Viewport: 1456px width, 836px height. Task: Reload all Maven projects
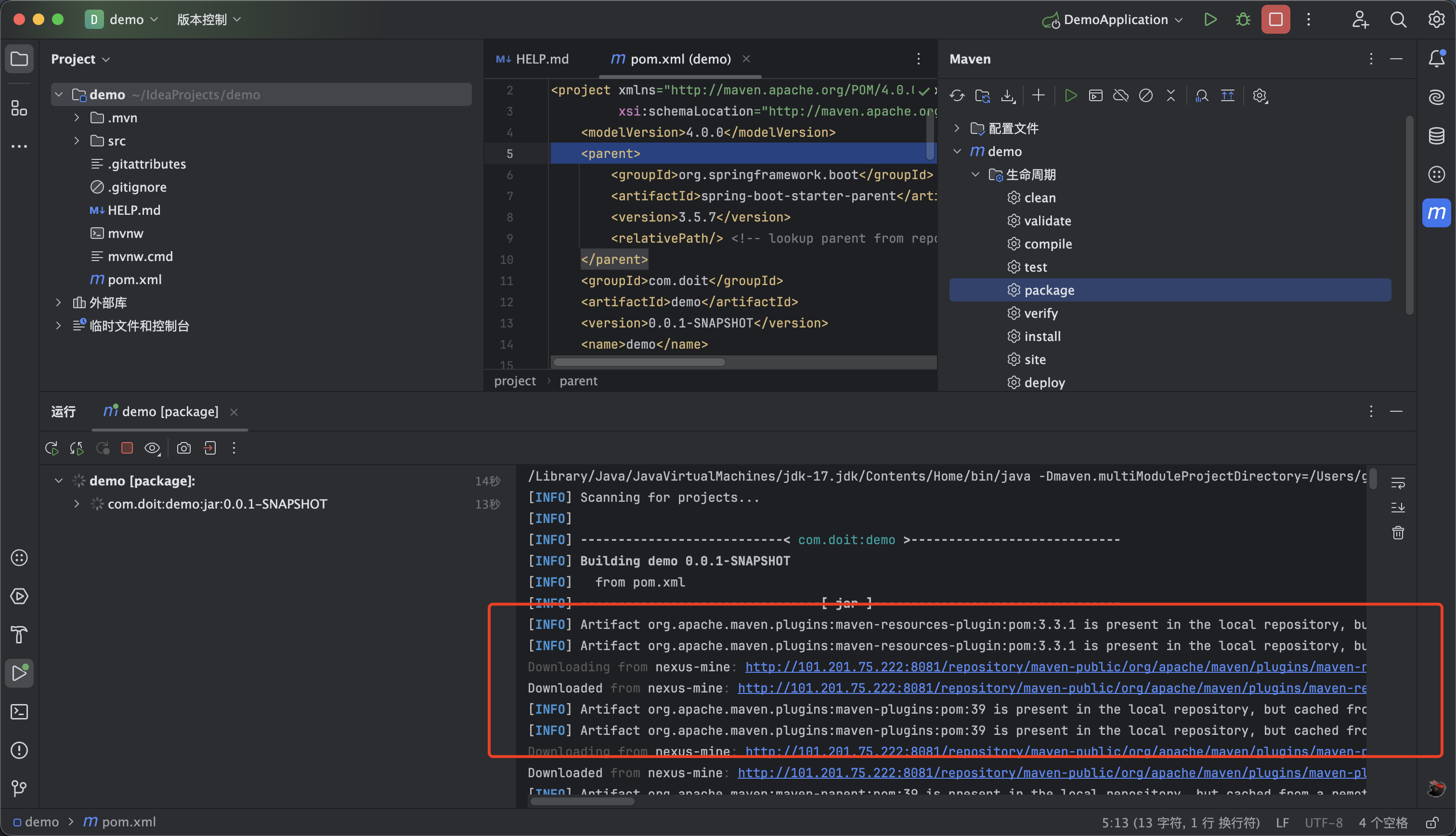[x=957, y=96]
